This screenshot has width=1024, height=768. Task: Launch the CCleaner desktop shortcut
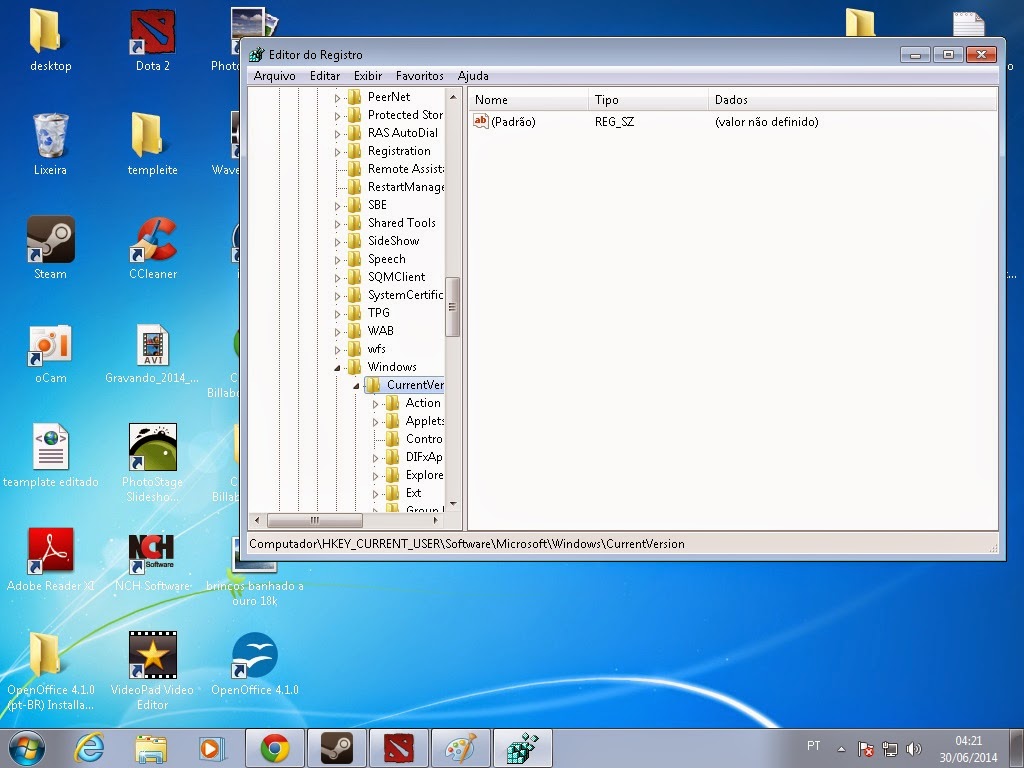click(x=152, y=248)
